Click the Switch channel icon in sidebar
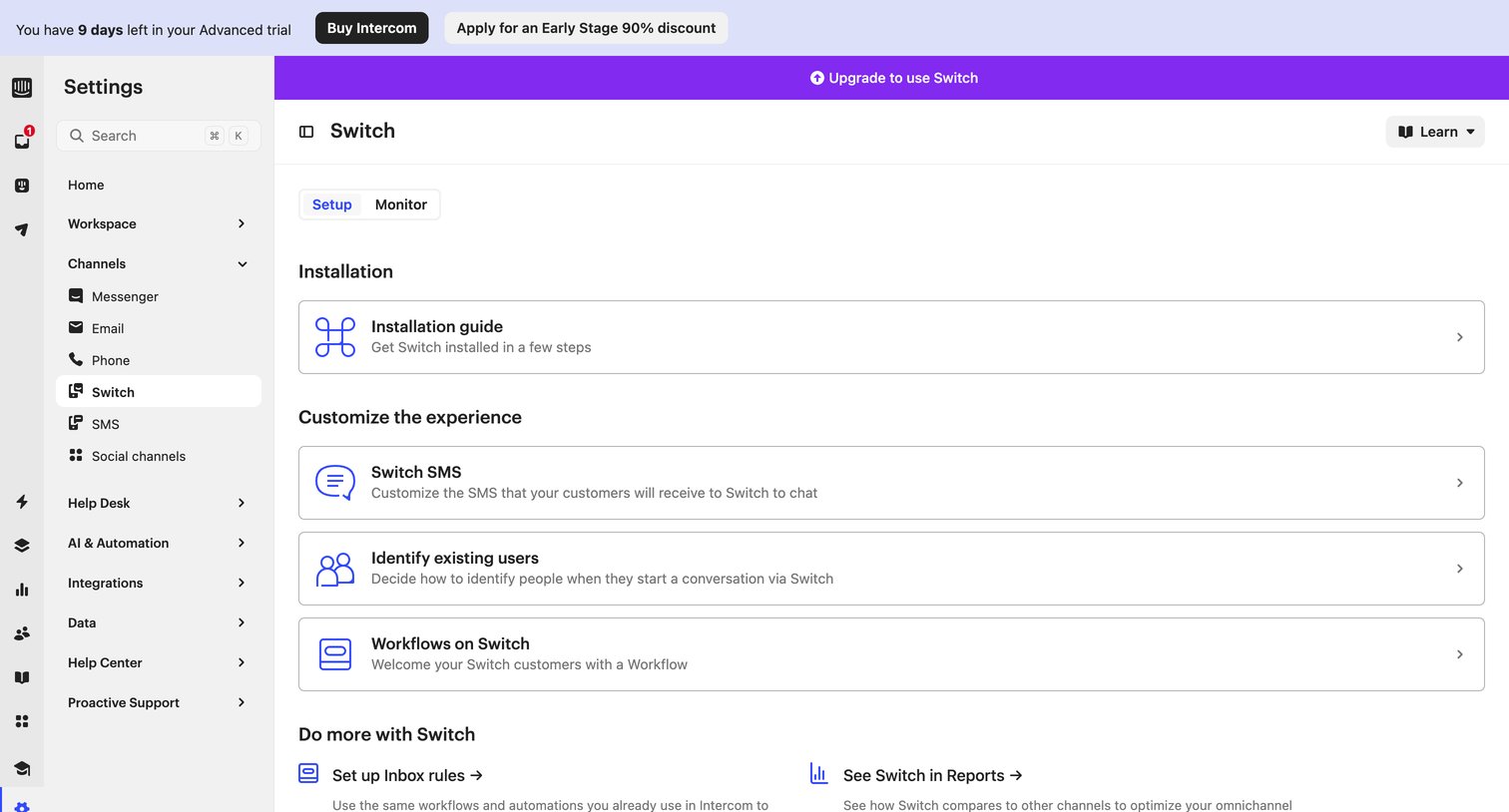Image resolution: width=1509 pixels, height=812 pixels. click(x=76, y=391)
